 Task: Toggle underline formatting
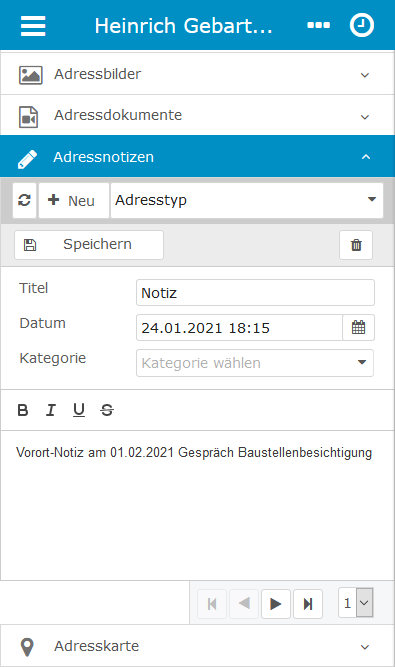click(x=79, y=410)
